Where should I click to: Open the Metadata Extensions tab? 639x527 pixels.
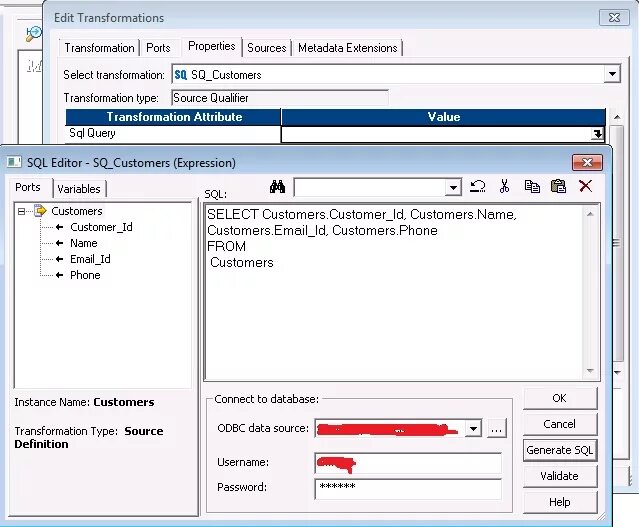(x=348, y=48)
